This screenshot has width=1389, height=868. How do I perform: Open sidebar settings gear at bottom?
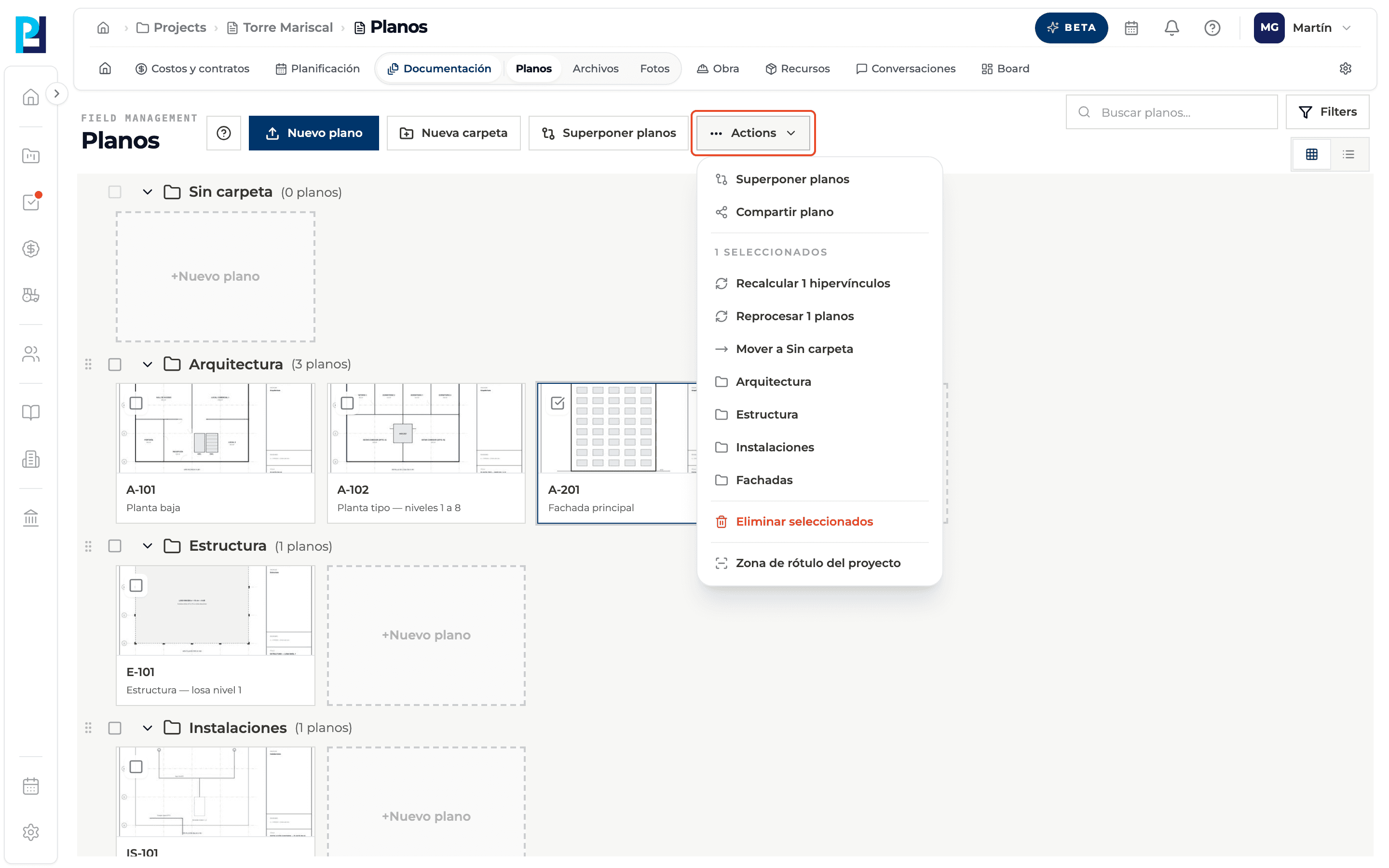coord(31,832)
